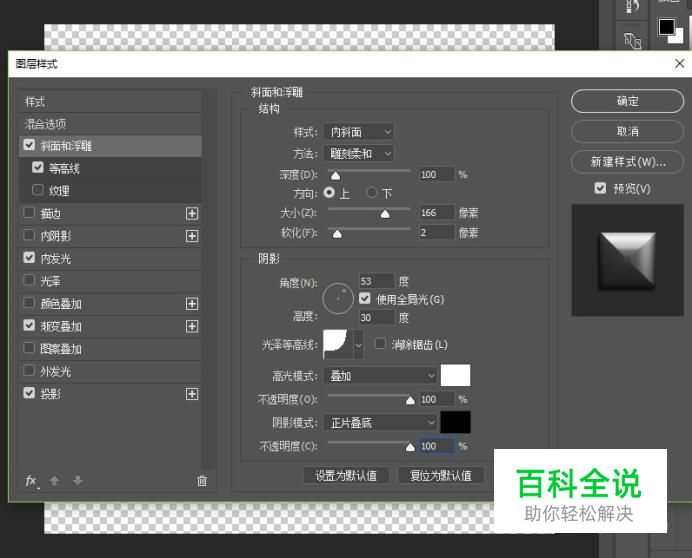The width and height of the screenshot is (692, 558).
Task: Add another 投影 effect plus icon
Action: click(192, 394)
